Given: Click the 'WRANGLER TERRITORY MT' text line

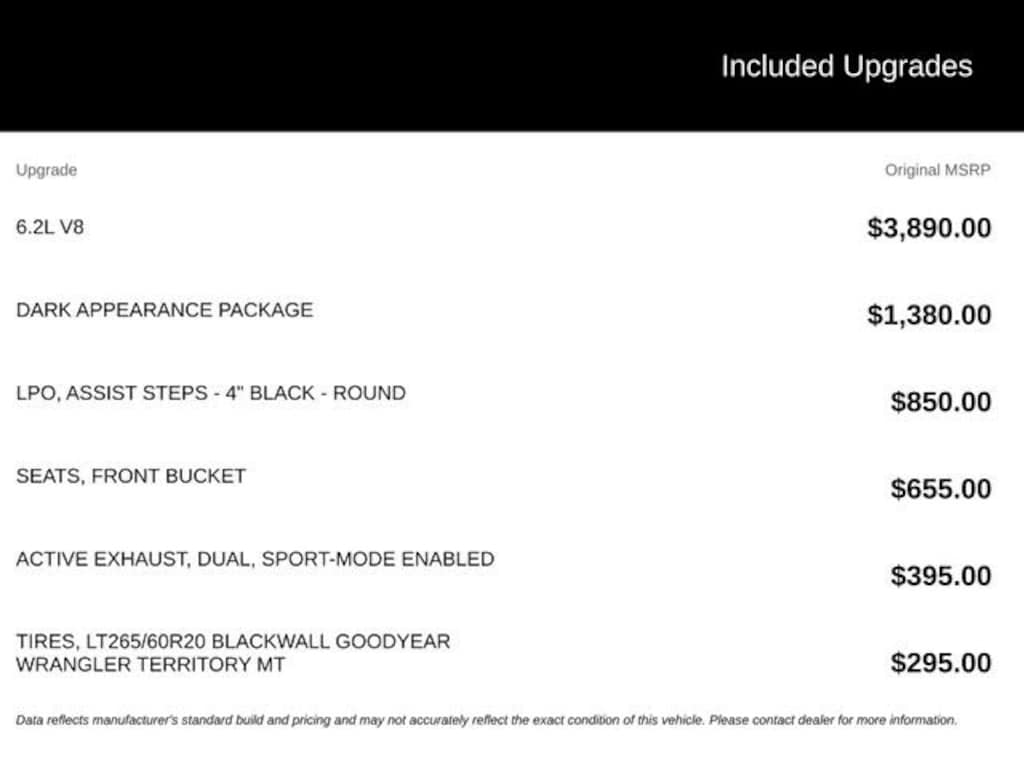Looking at the screenshot, I should [150, 665].
